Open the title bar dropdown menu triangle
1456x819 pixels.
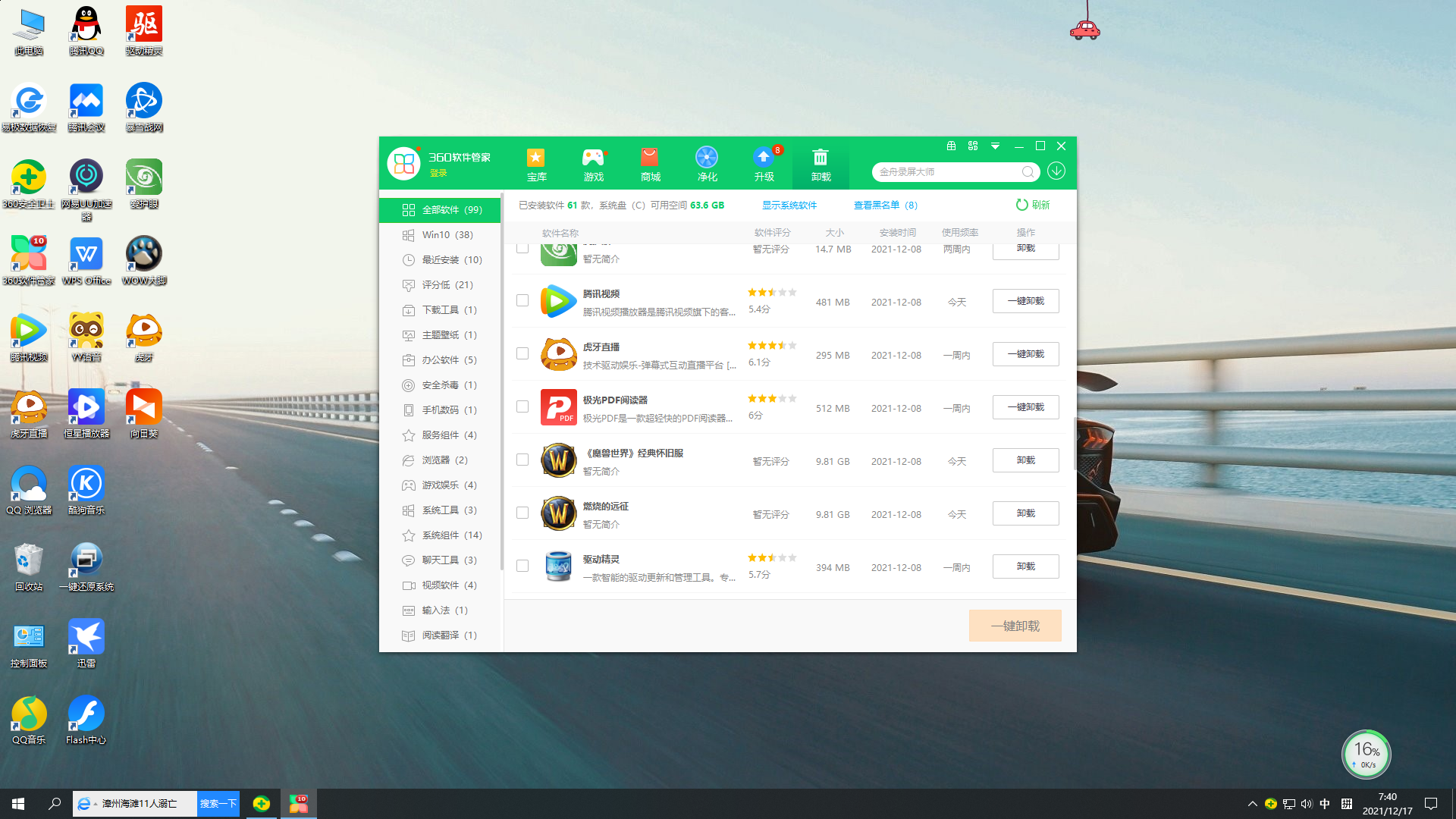tap(995, 146)
